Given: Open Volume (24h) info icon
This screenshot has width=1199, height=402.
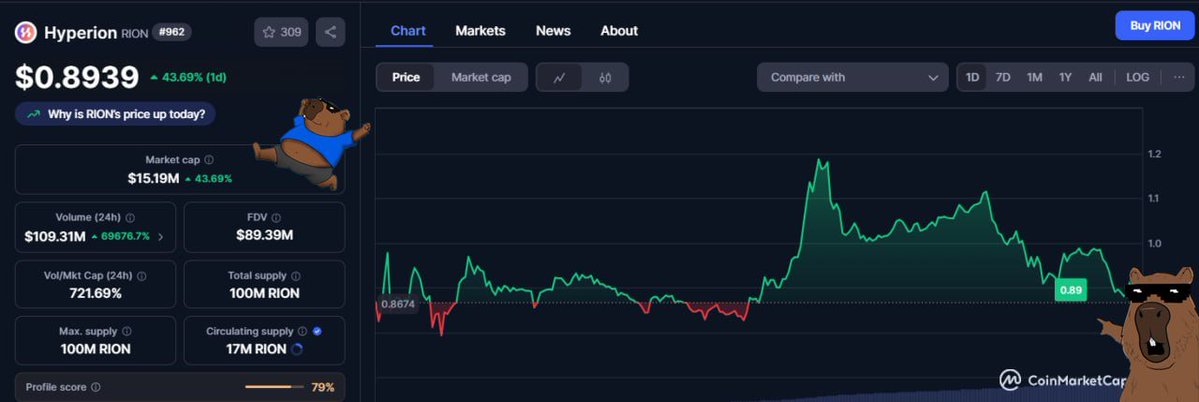Looking at the screenshot, I should (130, 218).
